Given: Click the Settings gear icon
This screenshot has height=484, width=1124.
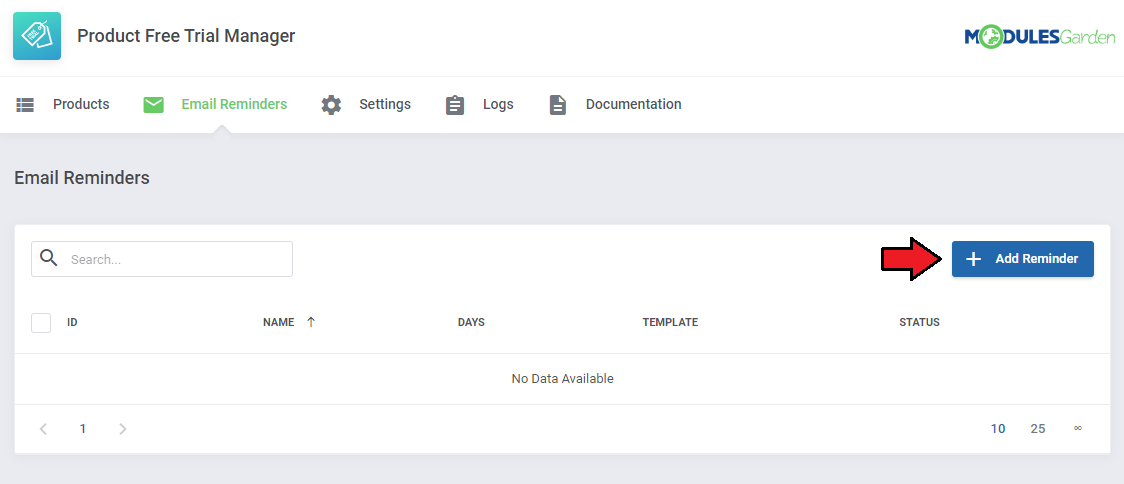Looking at the screenshot, I should click(331, 105).
